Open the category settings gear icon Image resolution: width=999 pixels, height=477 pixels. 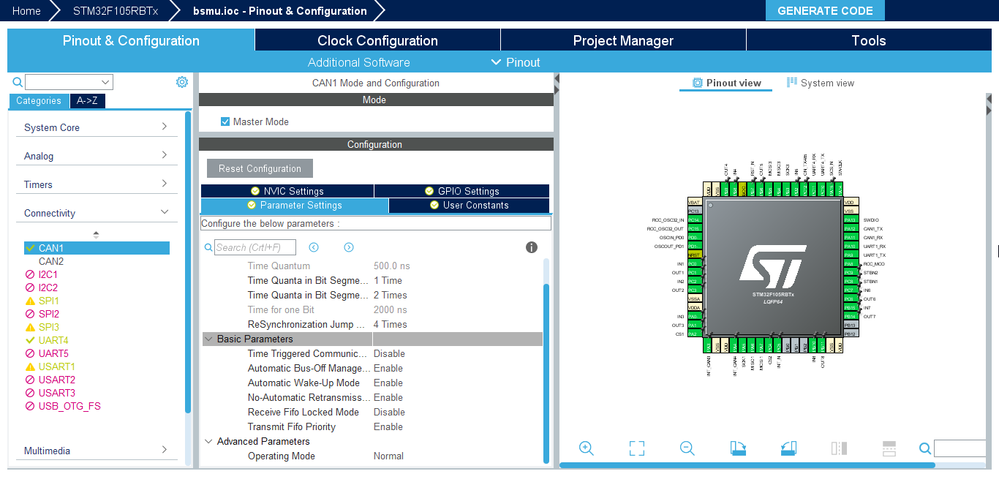pyautogui.click(x=182, y=82)
